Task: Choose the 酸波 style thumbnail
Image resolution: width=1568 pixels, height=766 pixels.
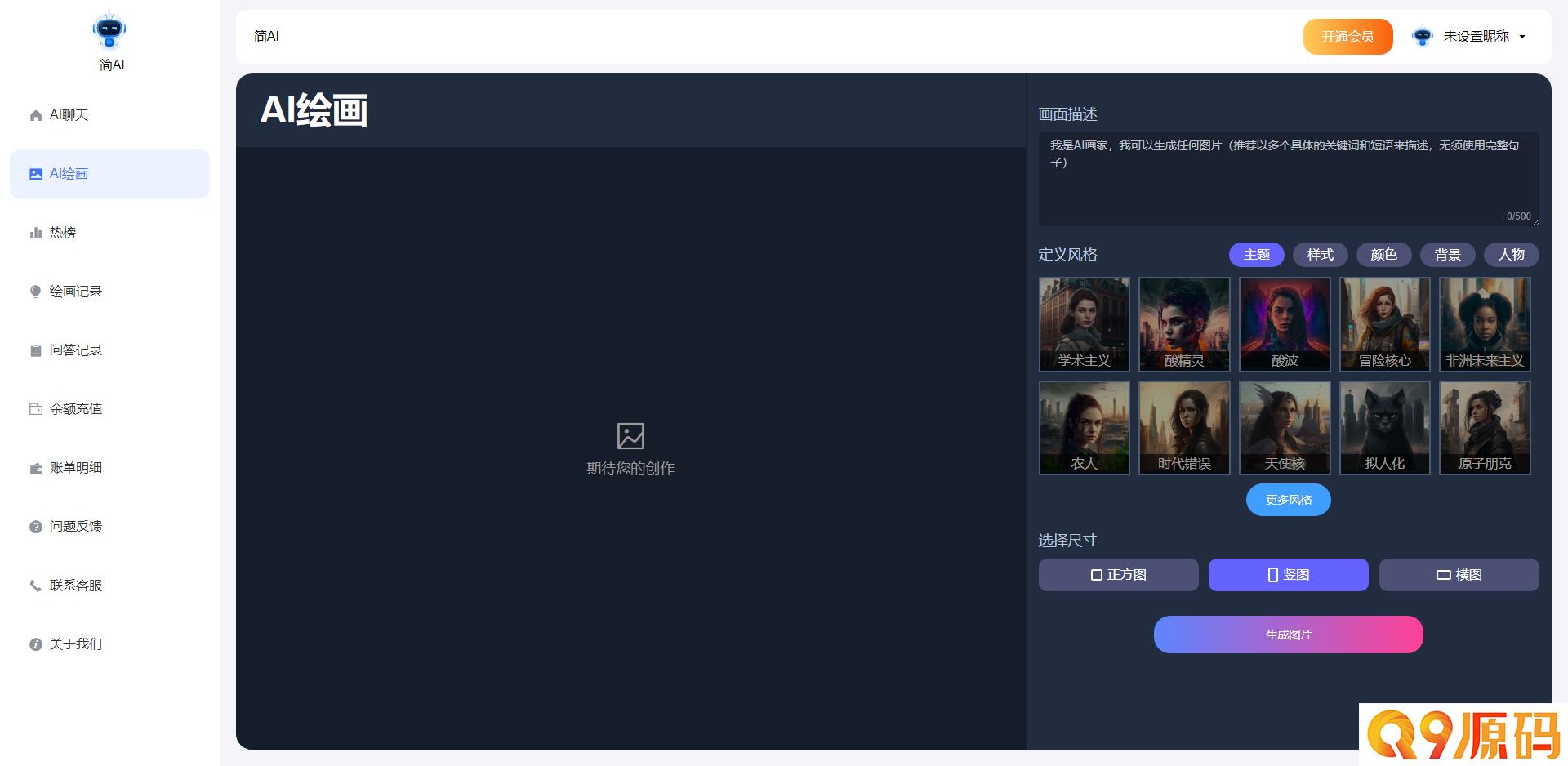Action: point(1285,324)
